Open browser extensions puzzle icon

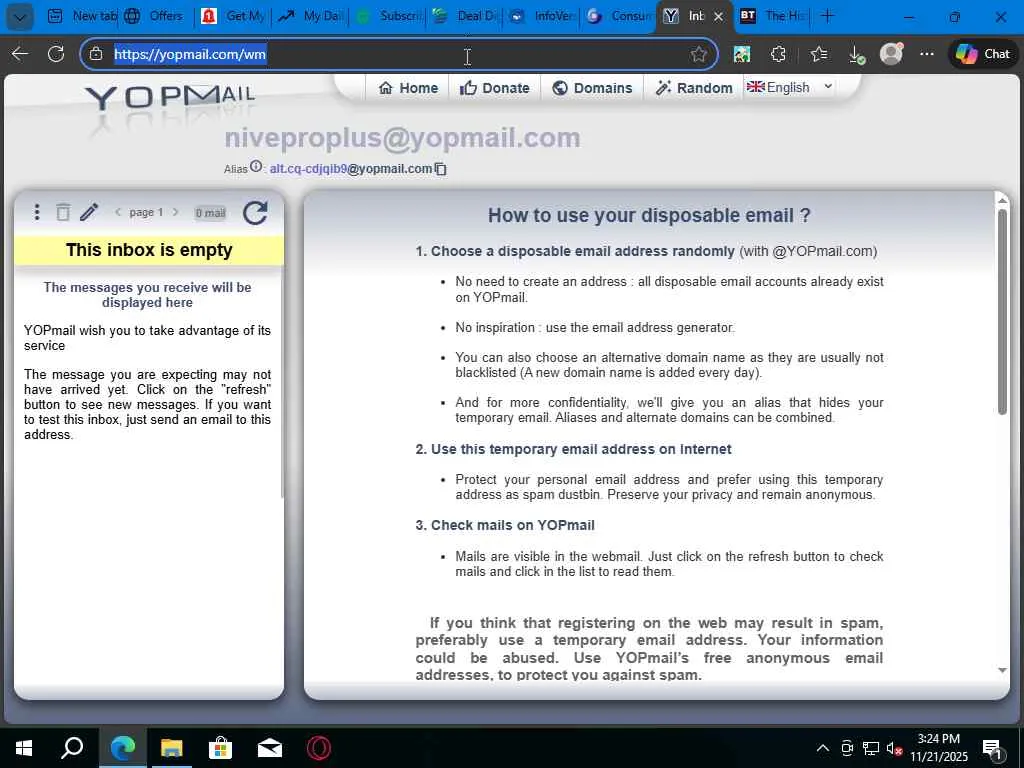coord(778,54)
